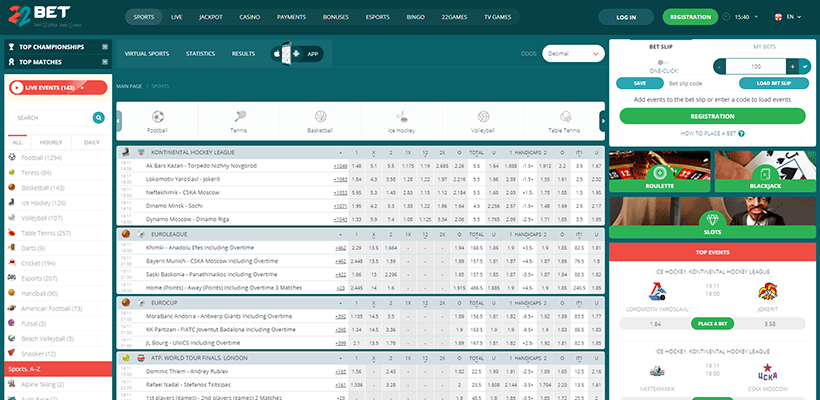Open the mobile APP download icons

point(297,53)
